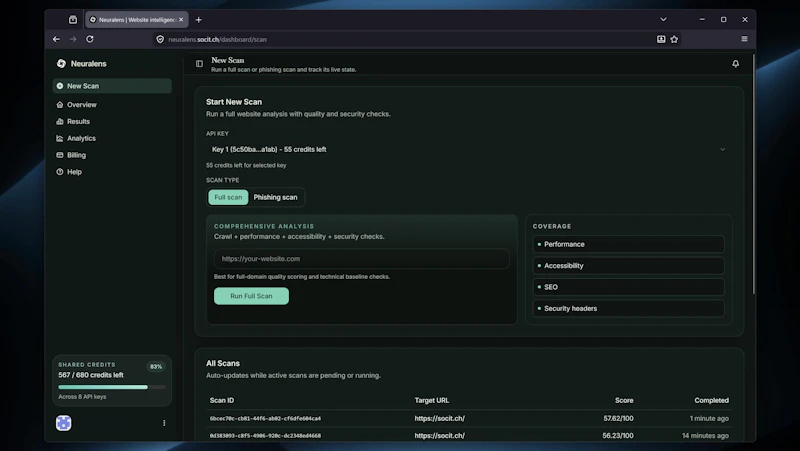Screen dimensions: 800x451
Task: Click the Billing card icon
Action: [x=60, y=155]
